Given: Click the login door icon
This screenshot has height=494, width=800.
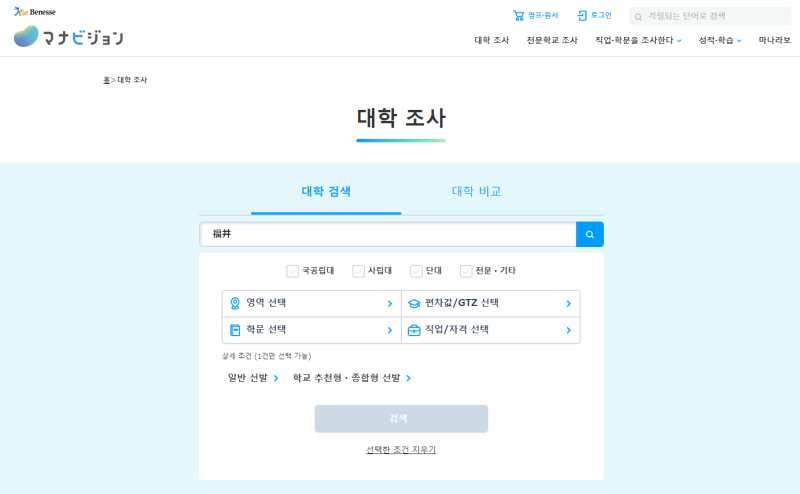Looking at the screenshot, I should tap(582, 16).
